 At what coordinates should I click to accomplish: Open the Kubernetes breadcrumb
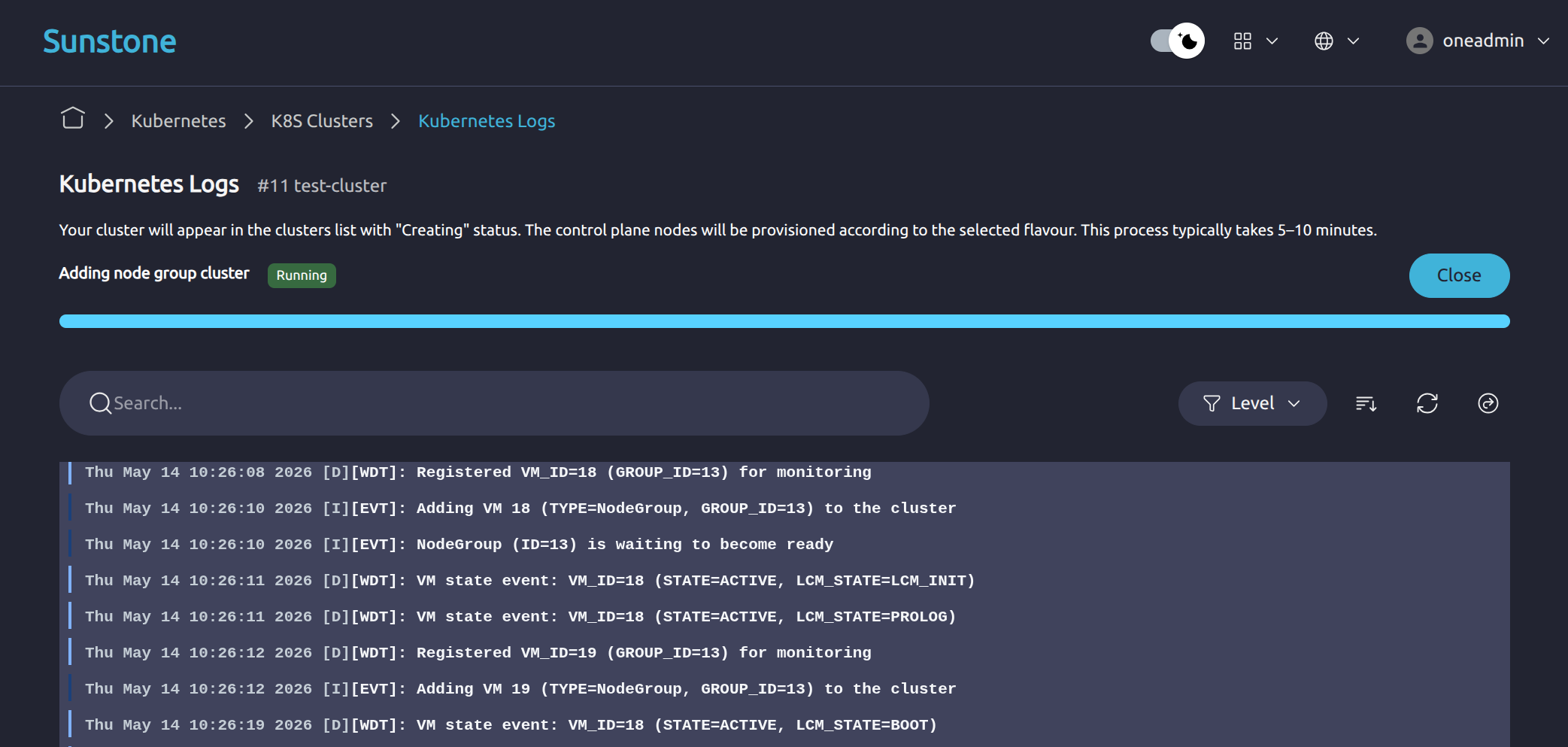click(178, 121)
